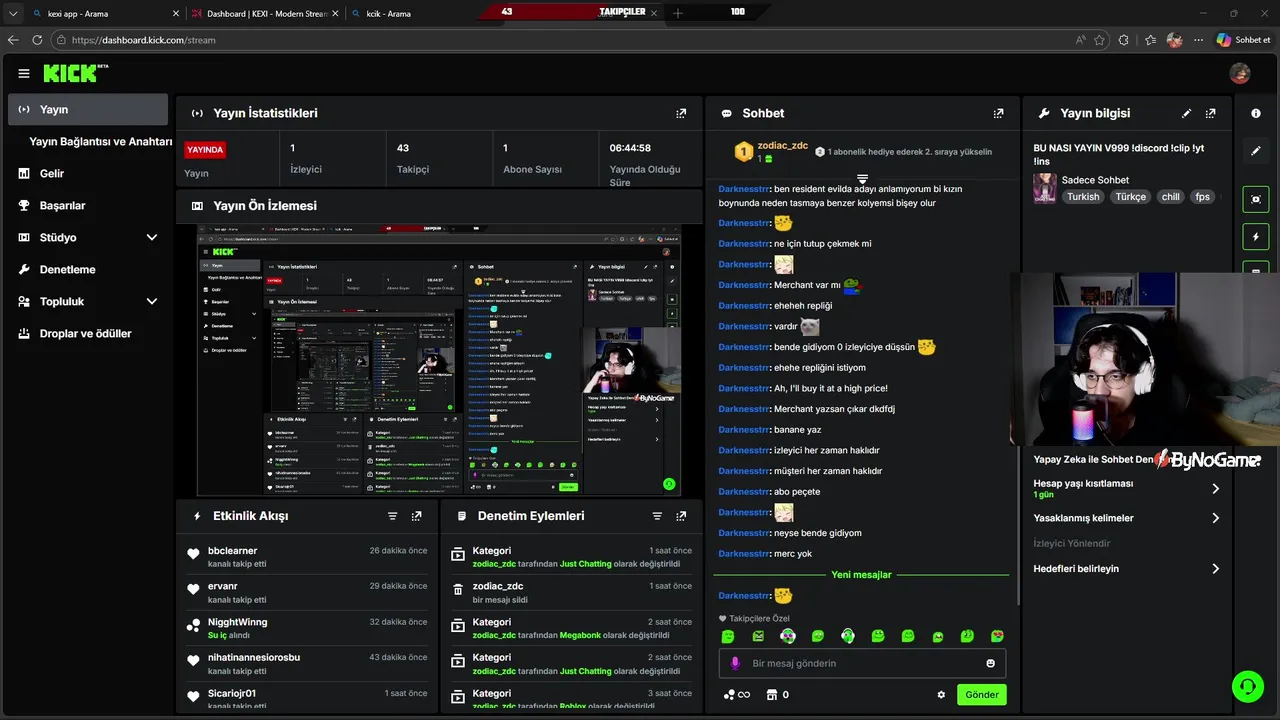Click the Yeni mesajlar divider in chat

coord(861,575)
